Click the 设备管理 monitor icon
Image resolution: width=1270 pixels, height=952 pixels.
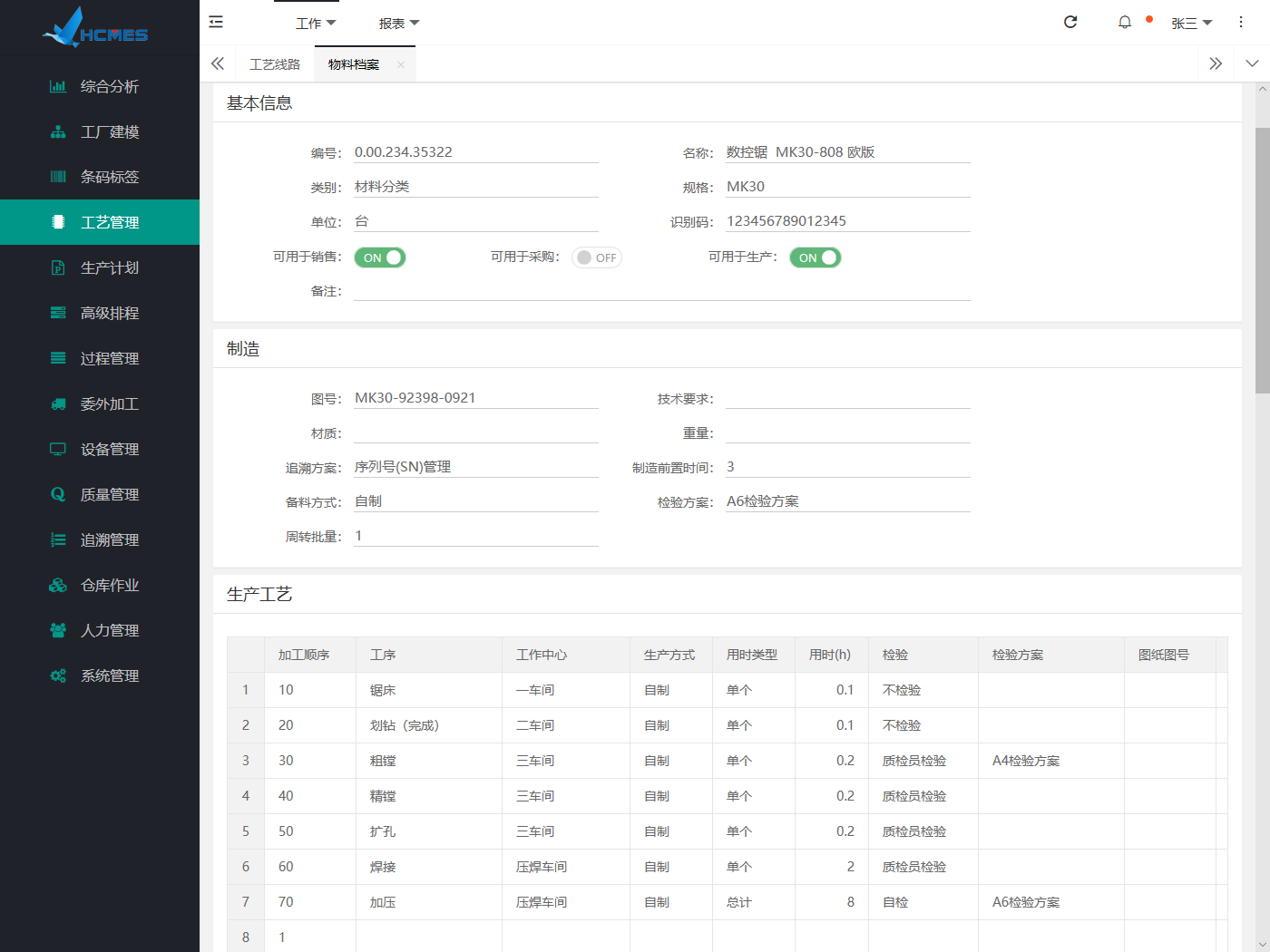58,449
